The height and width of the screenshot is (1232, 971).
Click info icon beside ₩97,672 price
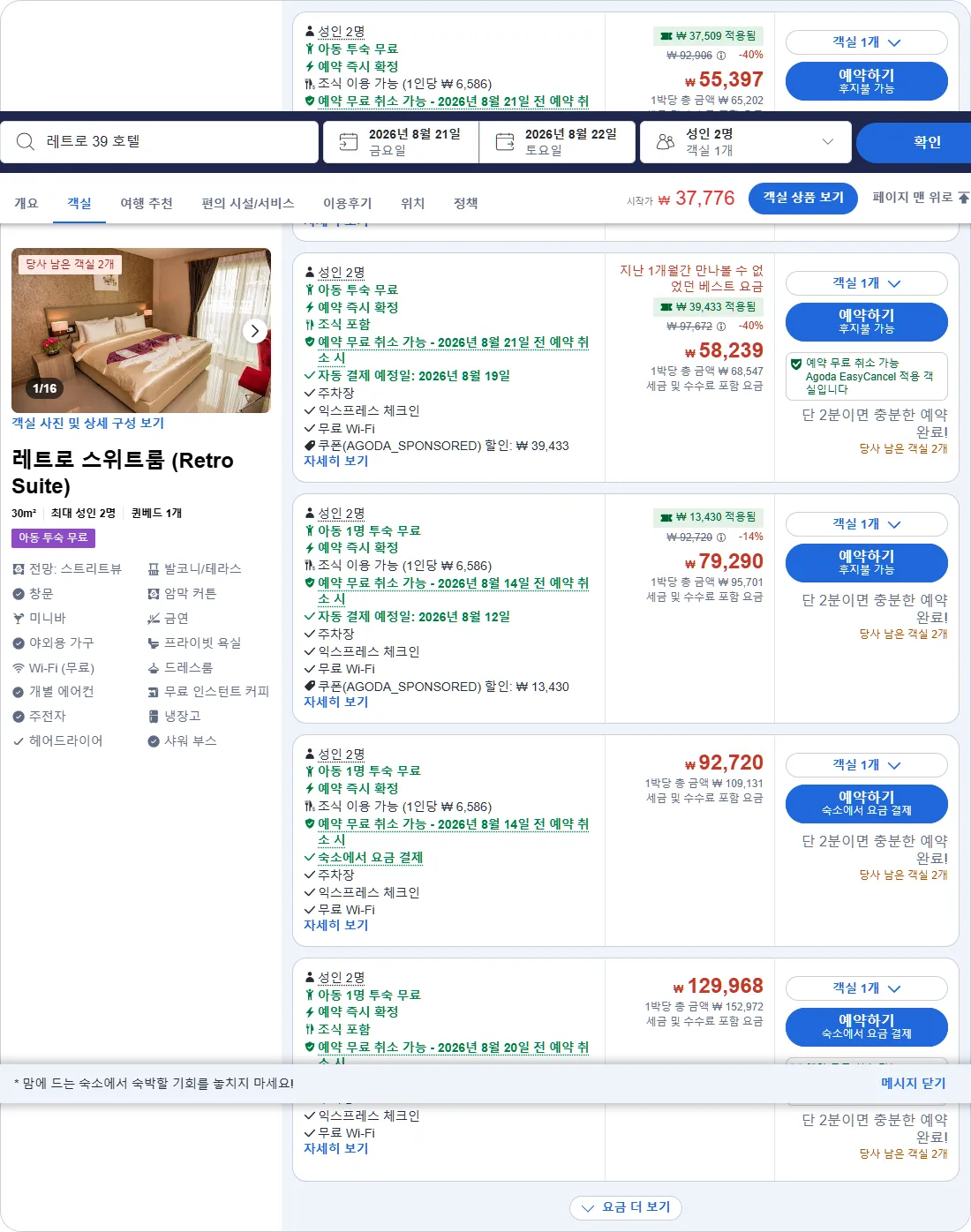tap(721, 327)
